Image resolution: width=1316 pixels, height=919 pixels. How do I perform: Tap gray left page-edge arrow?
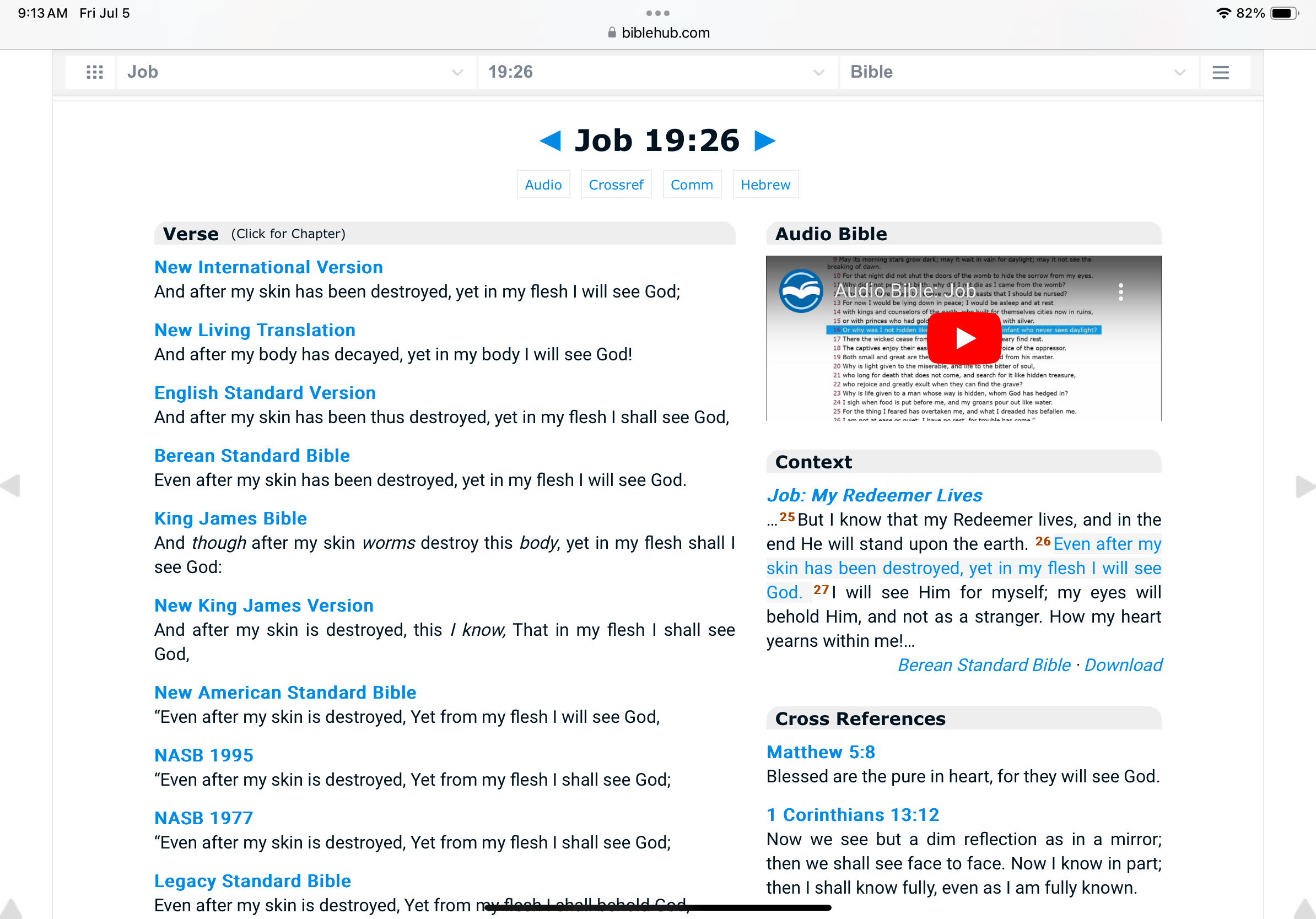click(x=10, y=486)
